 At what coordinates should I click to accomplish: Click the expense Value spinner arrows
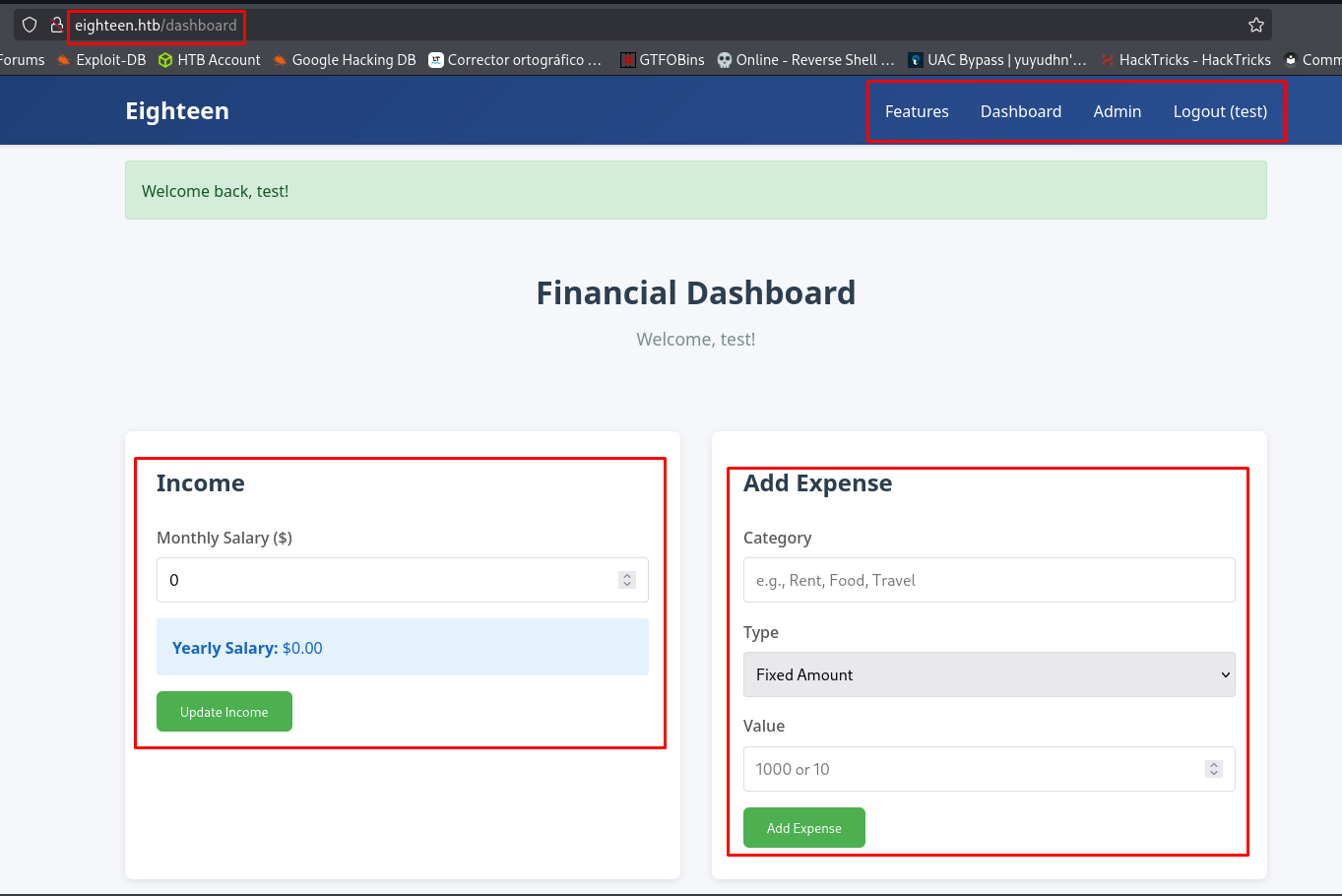tap(1214, 769)
